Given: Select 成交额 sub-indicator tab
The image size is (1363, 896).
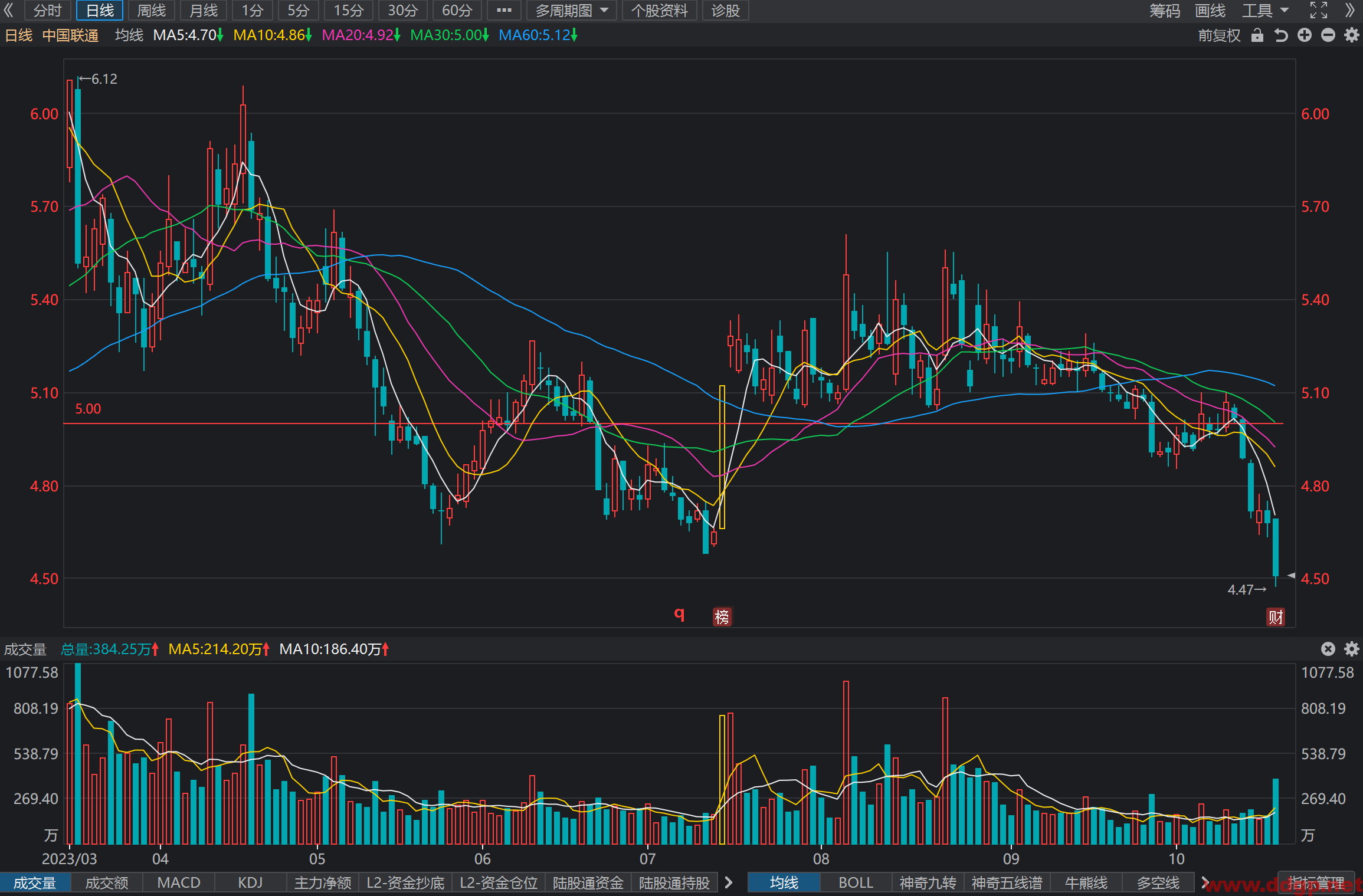Looking at the screenshot, I should 107,883.
